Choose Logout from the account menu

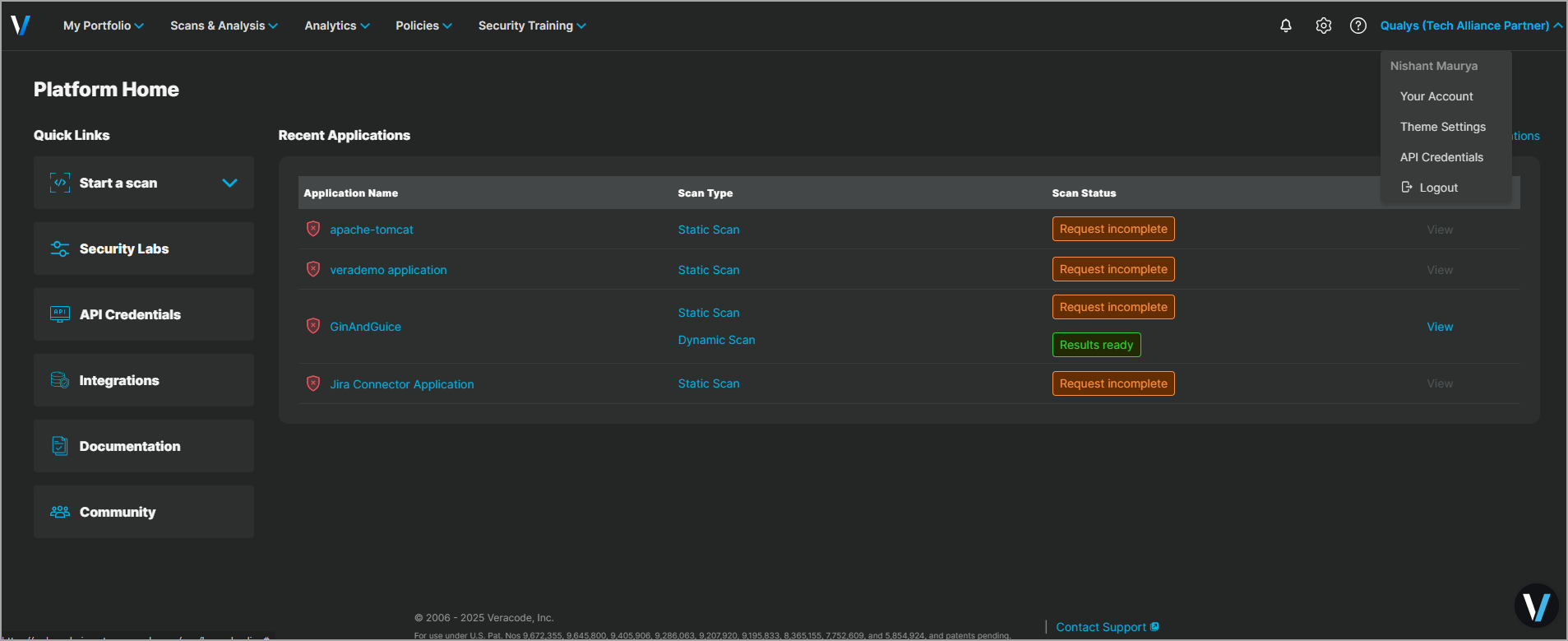pyautogui.click(x=1437, y=188)
